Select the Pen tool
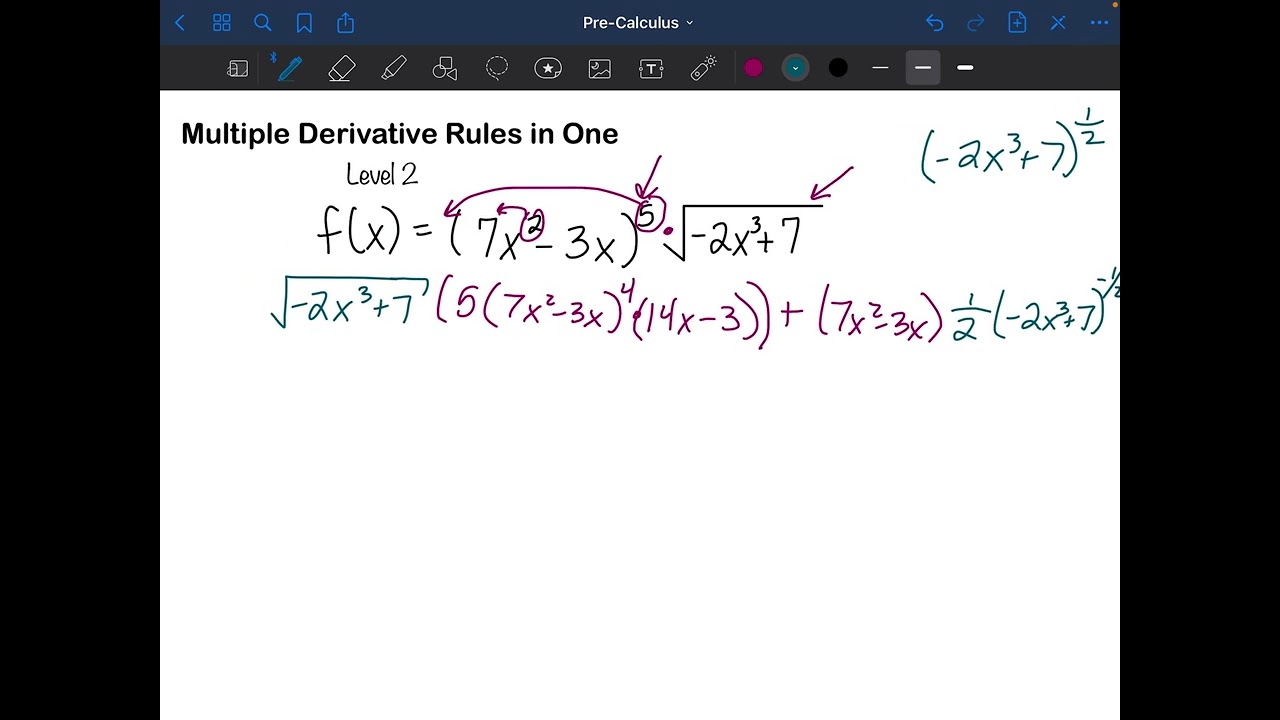Viewport: 1280px width, 720px height. [x=290, y=68]
